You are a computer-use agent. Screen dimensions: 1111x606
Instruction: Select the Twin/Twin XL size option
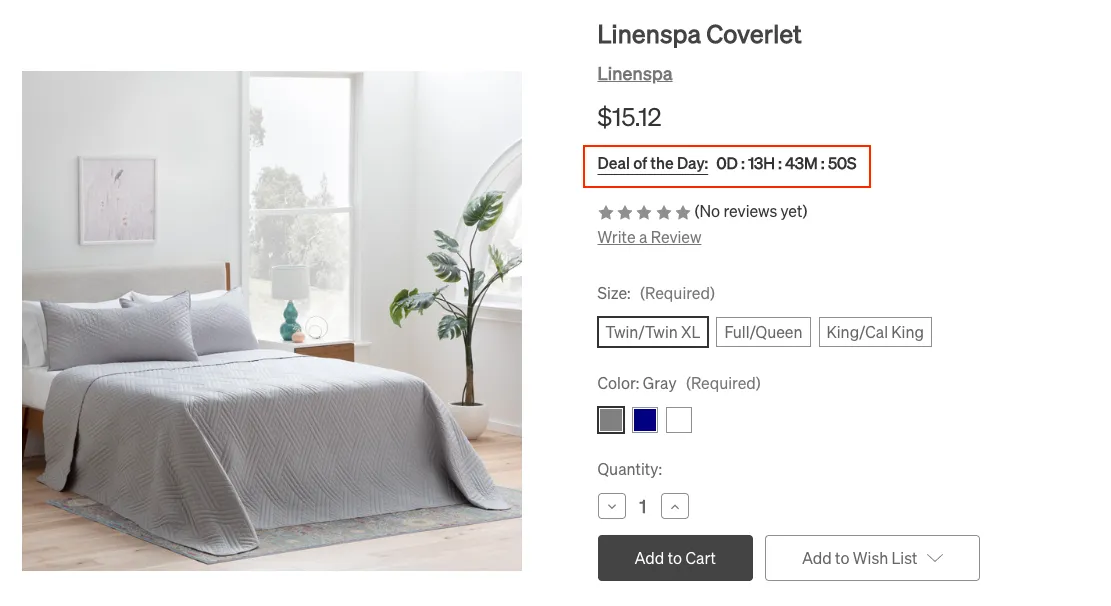point(653,332)
